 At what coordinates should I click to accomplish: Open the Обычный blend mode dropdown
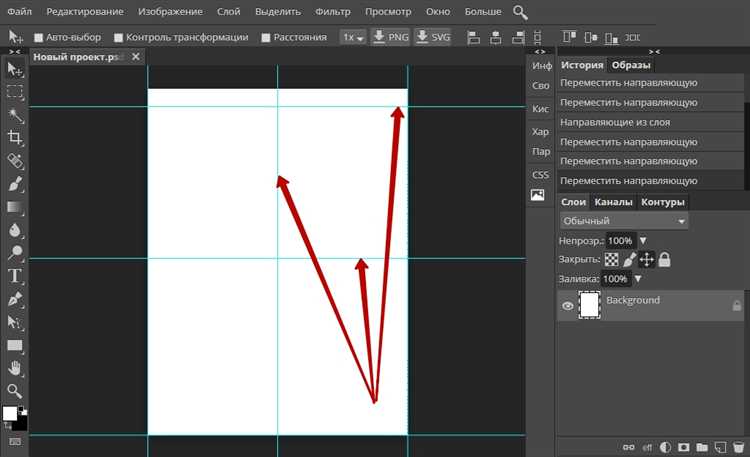click(624, 221)
